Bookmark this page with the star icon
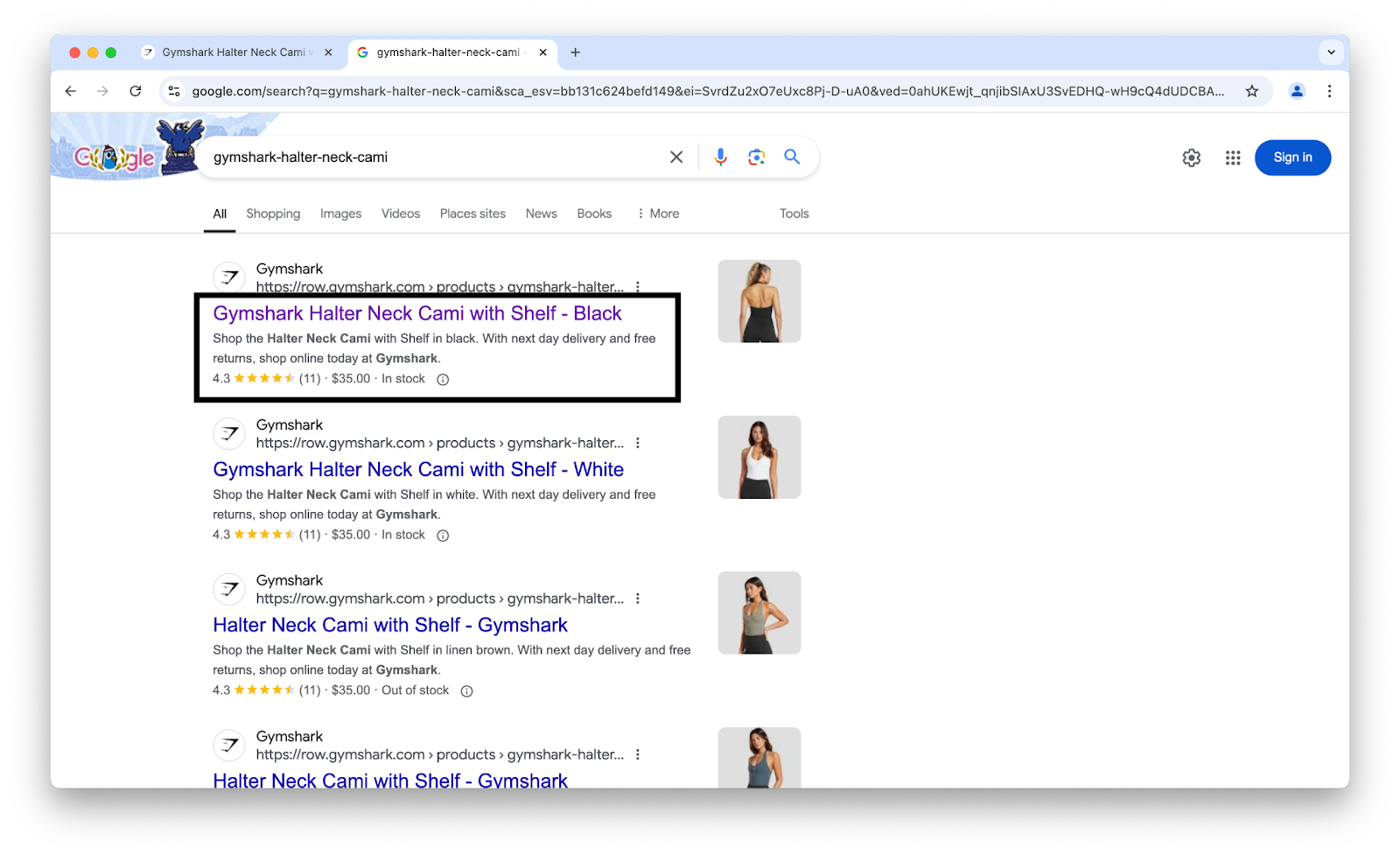The width and height of the screenshot is (1400, 855). (x=1252, y=91)
